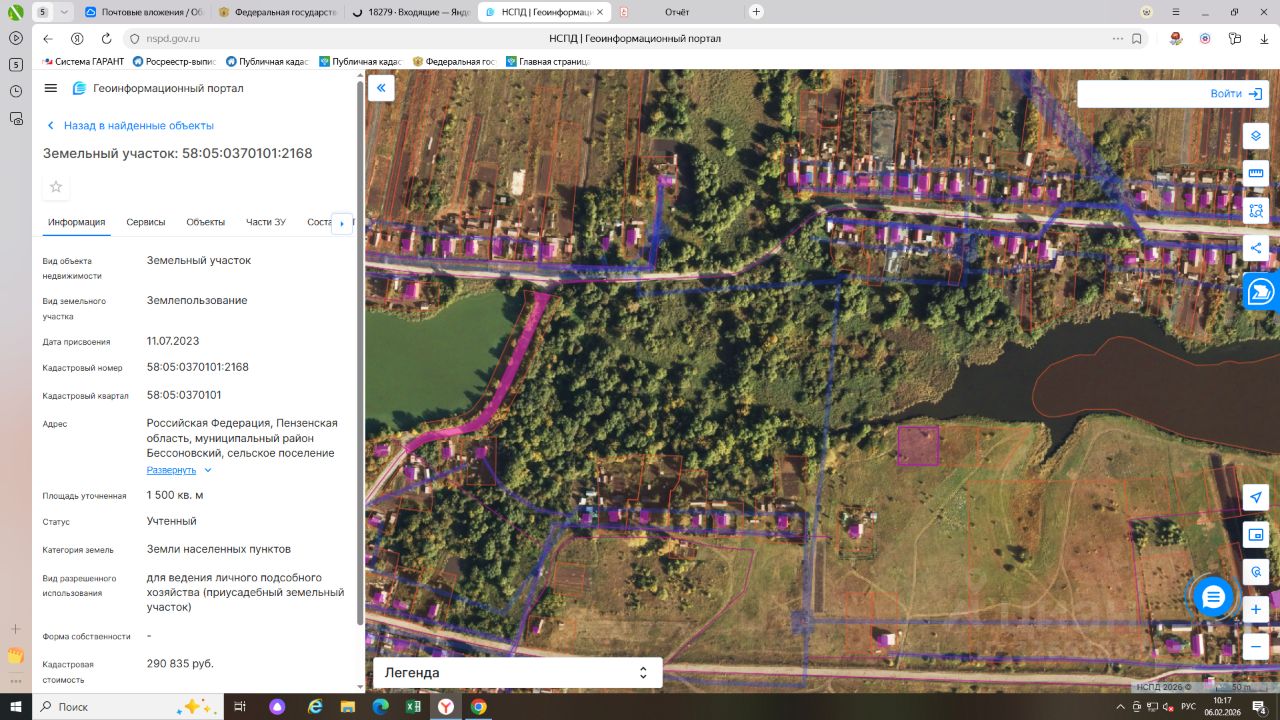The image size is (1280, 720).
Task: Select the ruler measurement tool
Action: point(1256,173)
